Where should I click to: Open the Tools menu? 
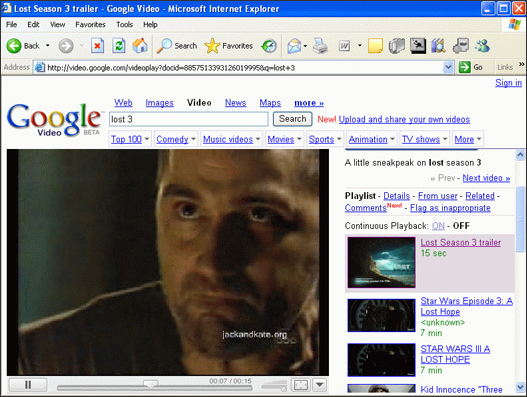point(125,25)
